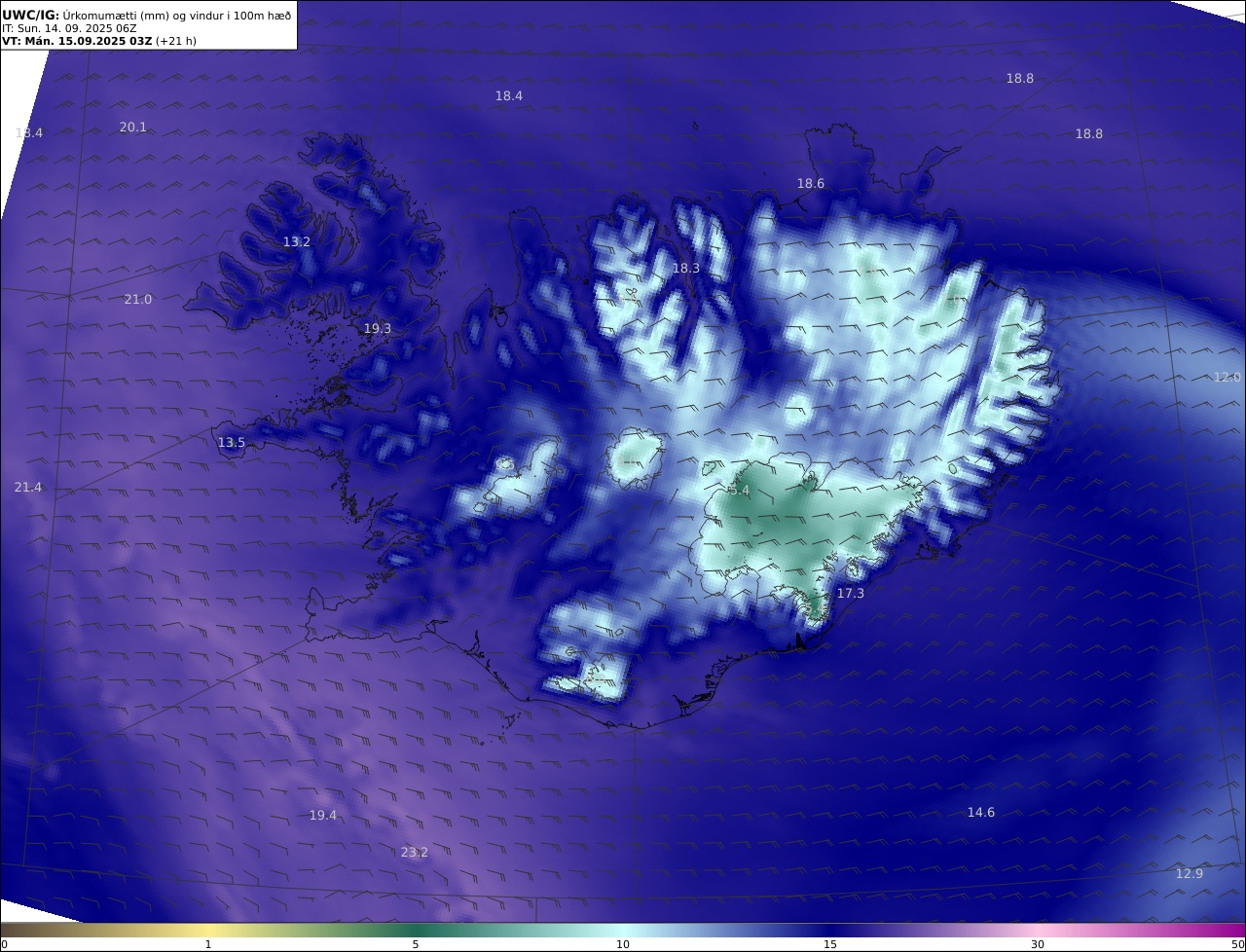Click the 18.3 value label
Screen dimensions: 1246x952
click(x=686, y=269)
